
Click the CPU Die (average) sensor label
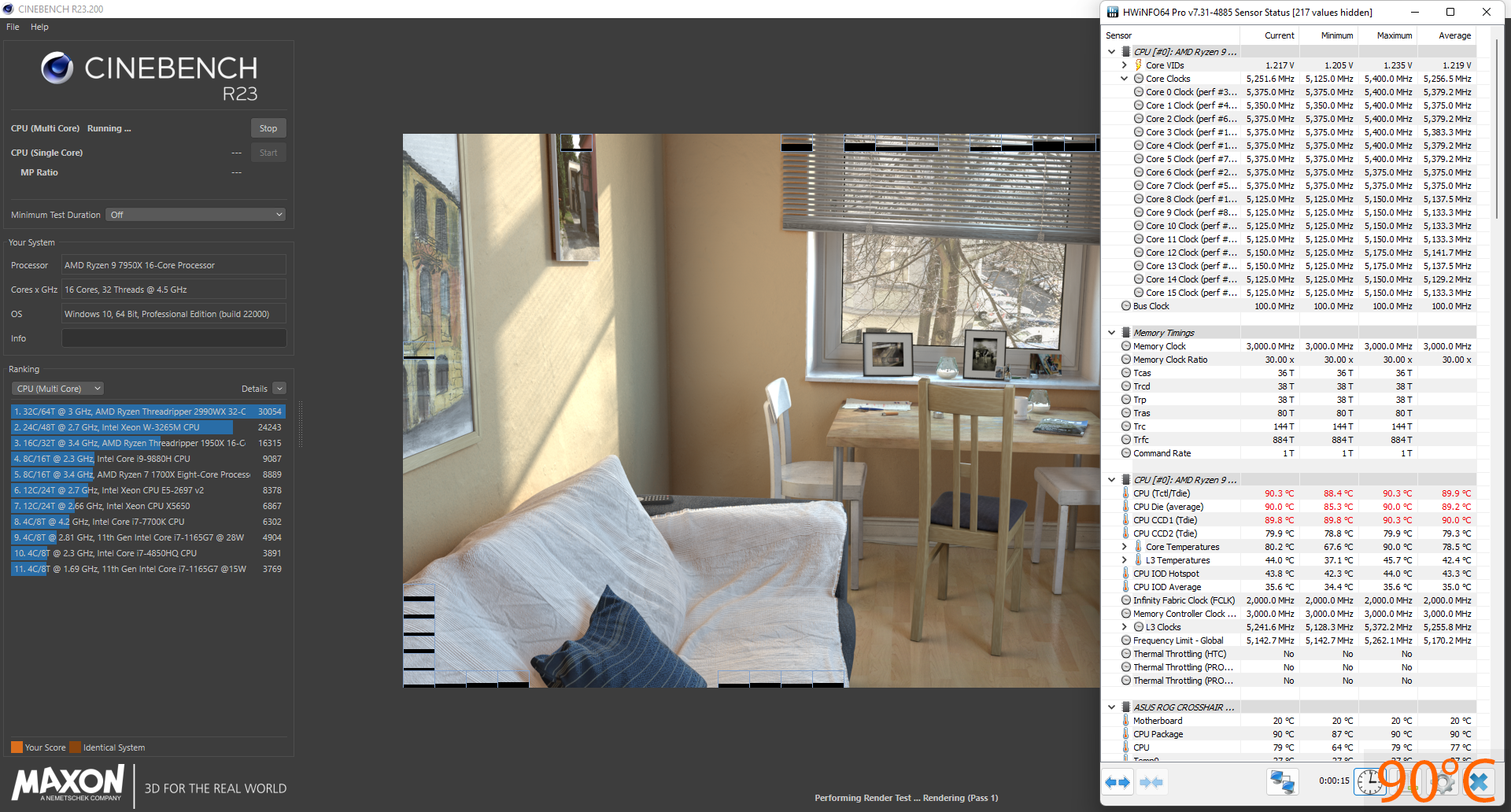point(1168,507)
